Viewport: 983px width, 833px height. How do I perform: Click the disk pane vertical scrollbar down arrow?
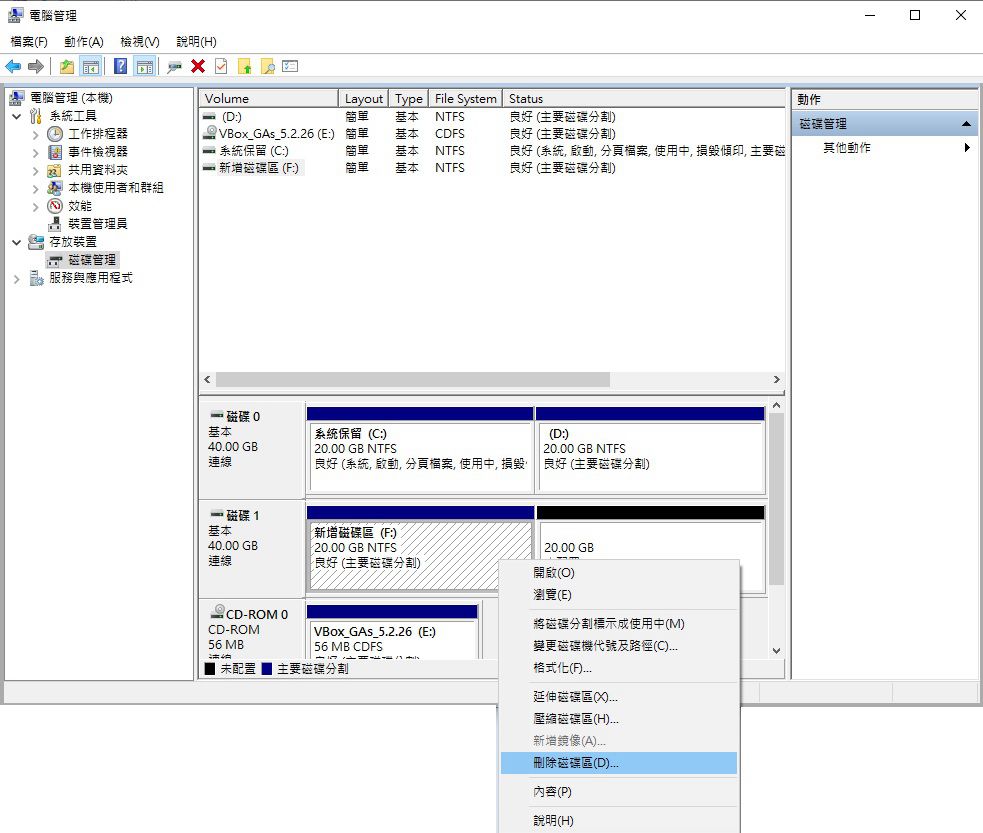pyautogui.click(x=777, y=651)
